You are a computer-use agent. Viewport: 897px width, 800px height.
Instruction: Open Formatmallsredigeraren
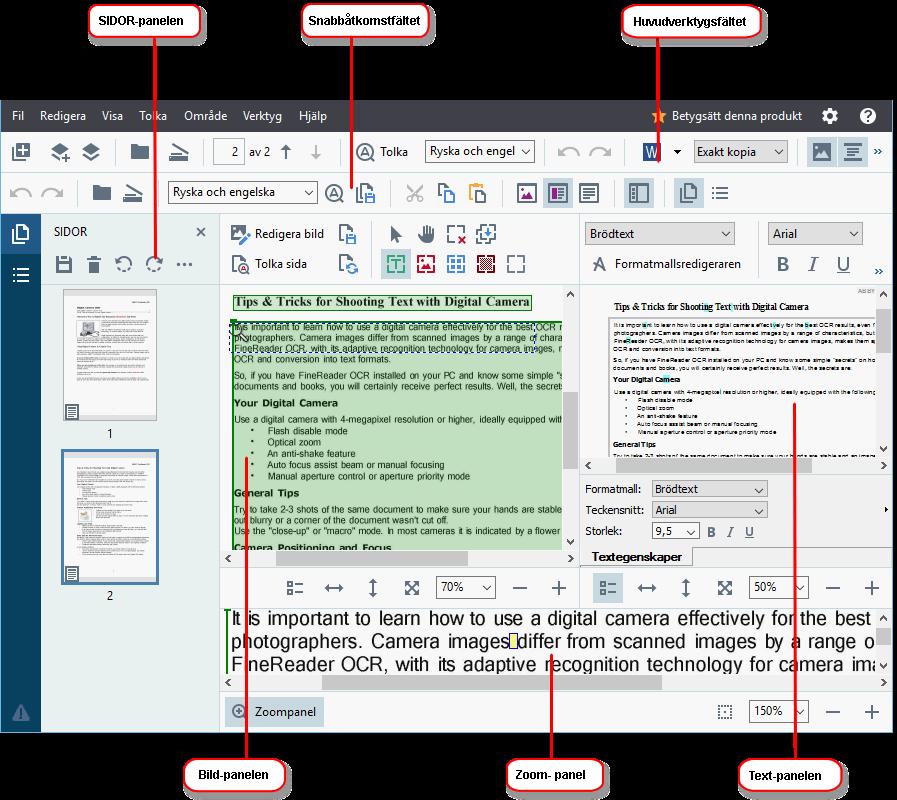tap(666, 264)
